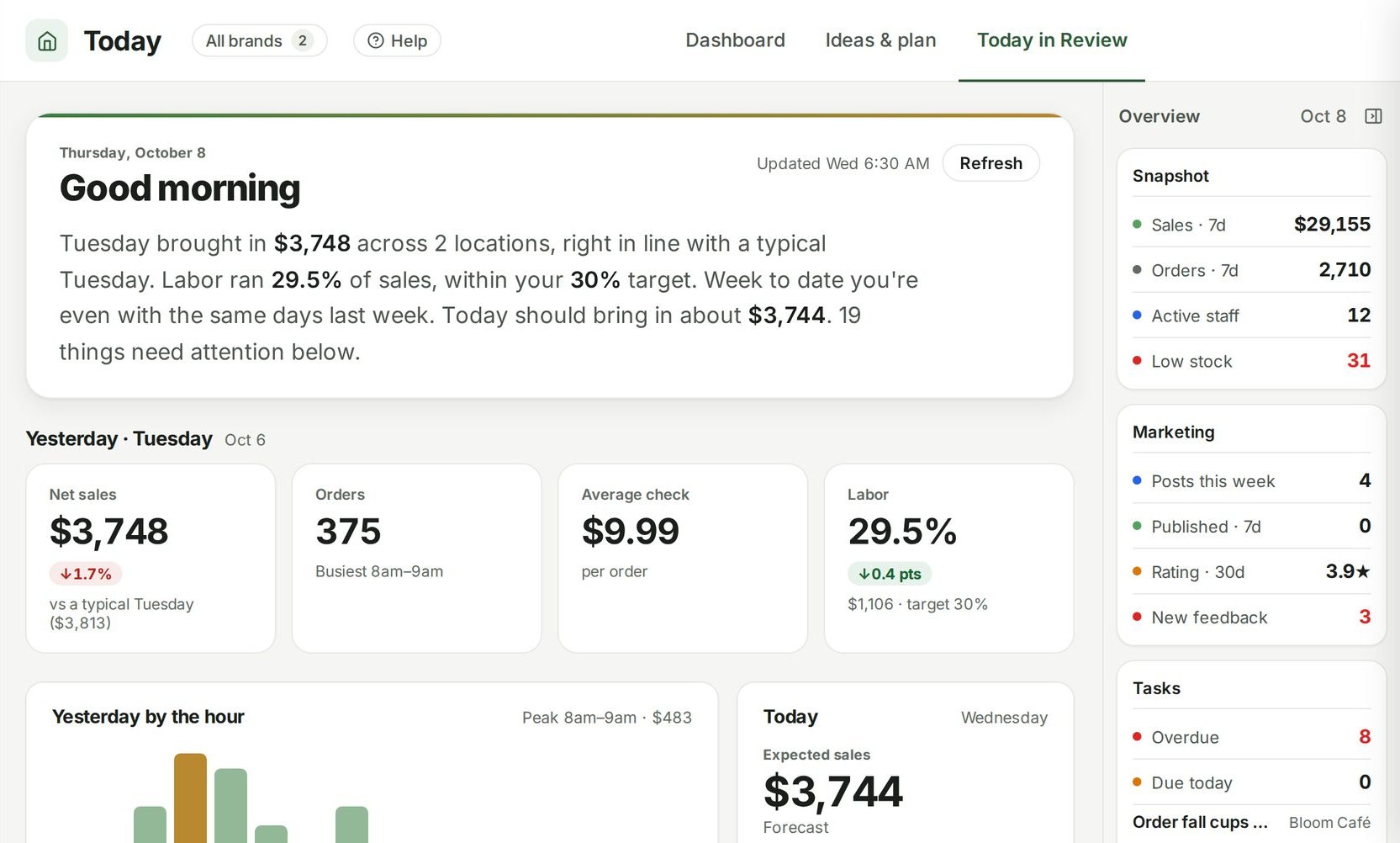
Task: Open the New feedback row
Action: [x=1251, y=618]
